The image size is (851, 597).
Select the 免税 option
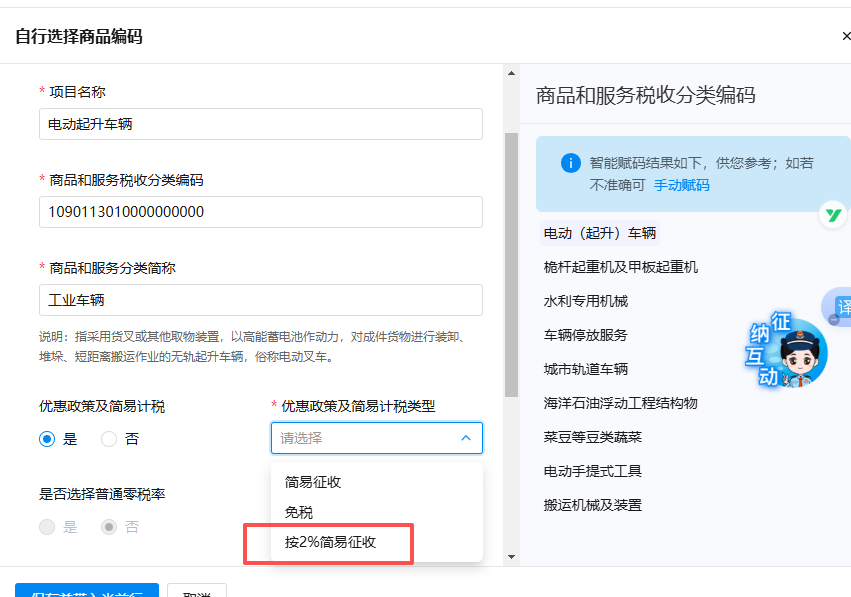coord(299,514)
